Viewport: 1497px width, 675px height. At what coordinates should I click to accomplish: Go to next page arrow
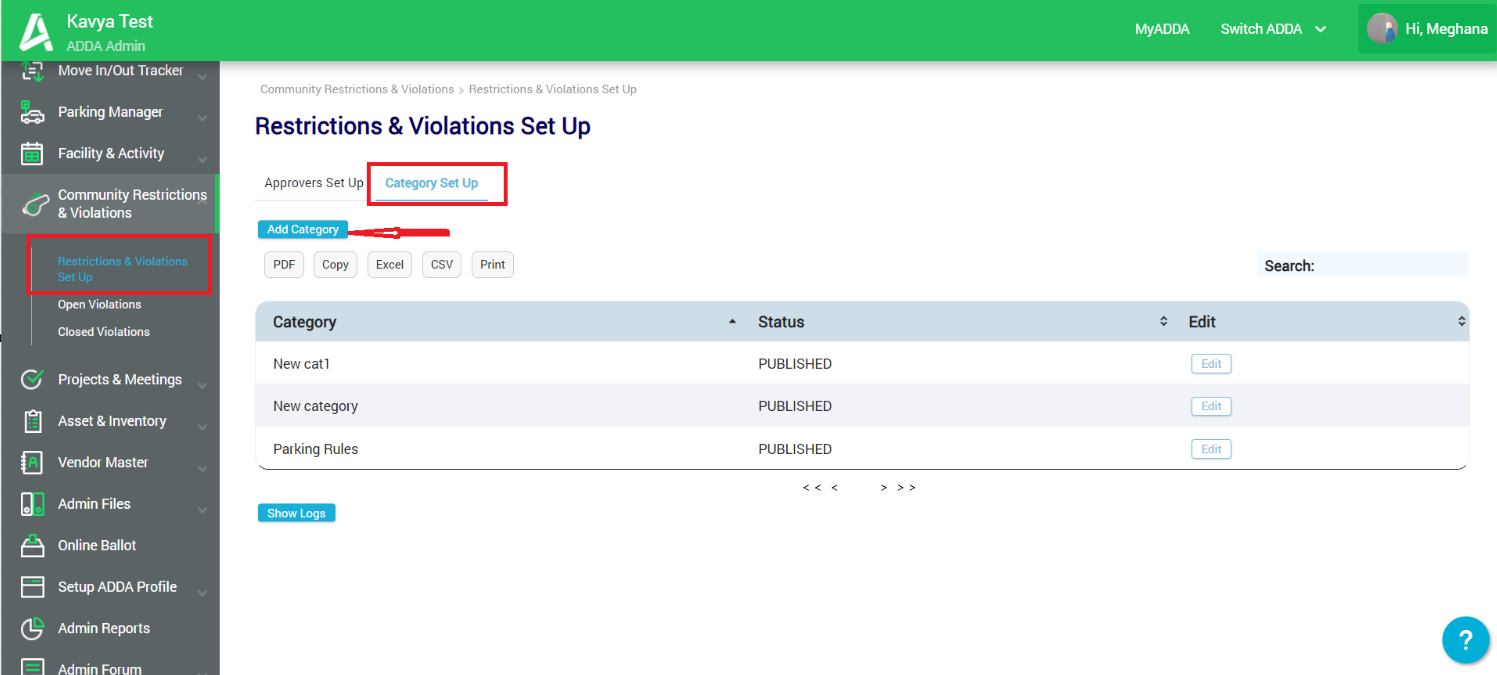click(884, 488)
